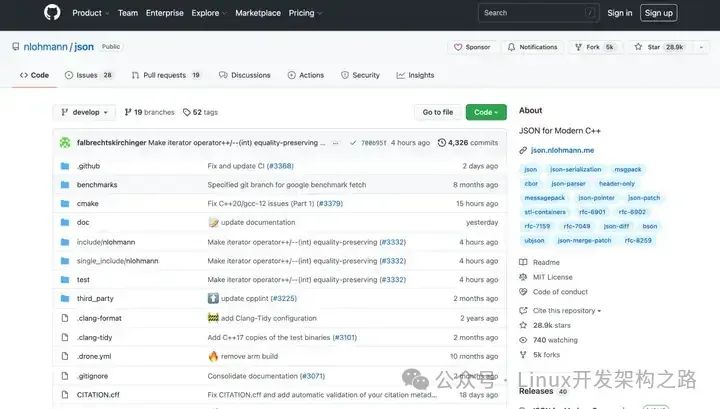This screenshot has height=409, width=720.
Task: Click the Notifications button
Action: pos(533,47)
